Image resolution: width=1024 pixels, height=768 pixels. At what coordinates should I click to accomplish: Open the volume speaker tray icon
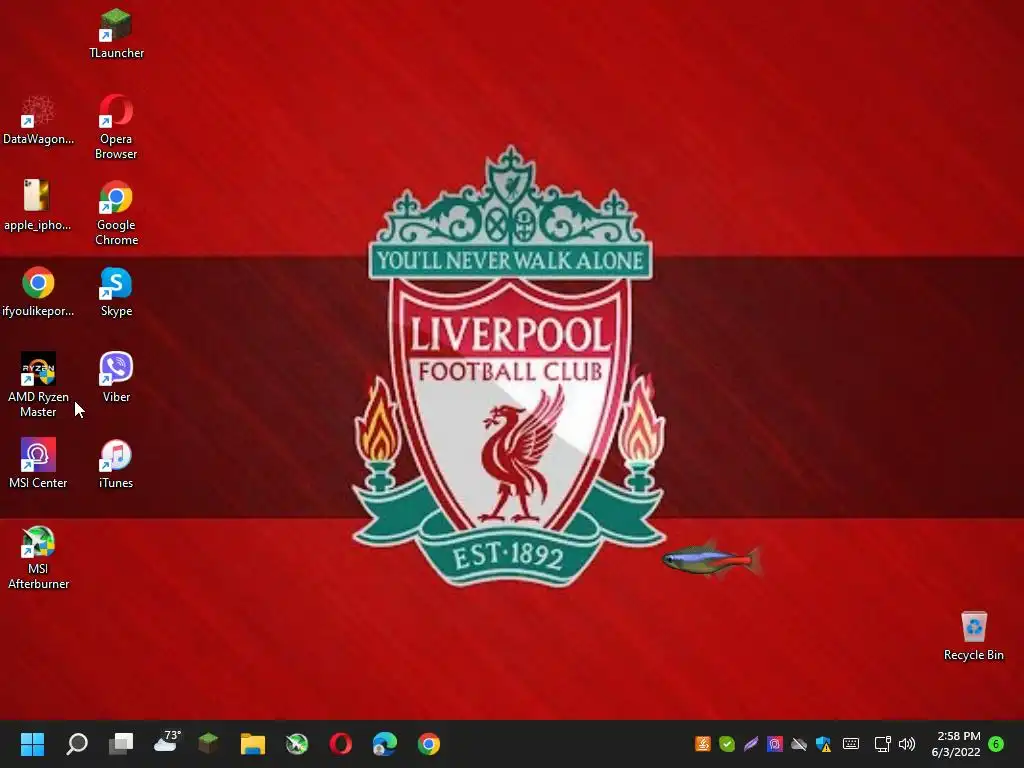[x=907, y=744]
